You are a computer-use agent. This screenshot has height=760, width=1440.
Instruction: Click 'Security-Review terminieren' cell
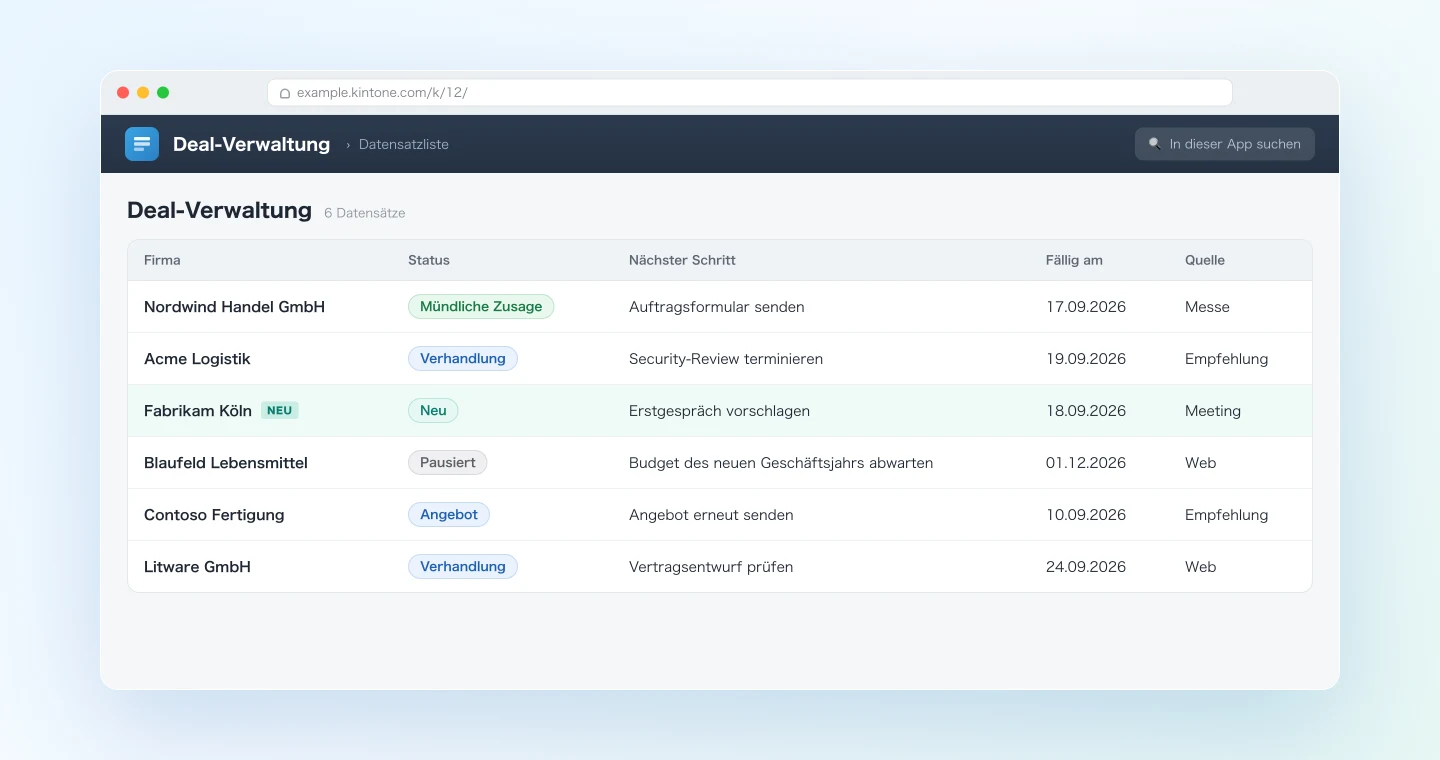point(726,359)
